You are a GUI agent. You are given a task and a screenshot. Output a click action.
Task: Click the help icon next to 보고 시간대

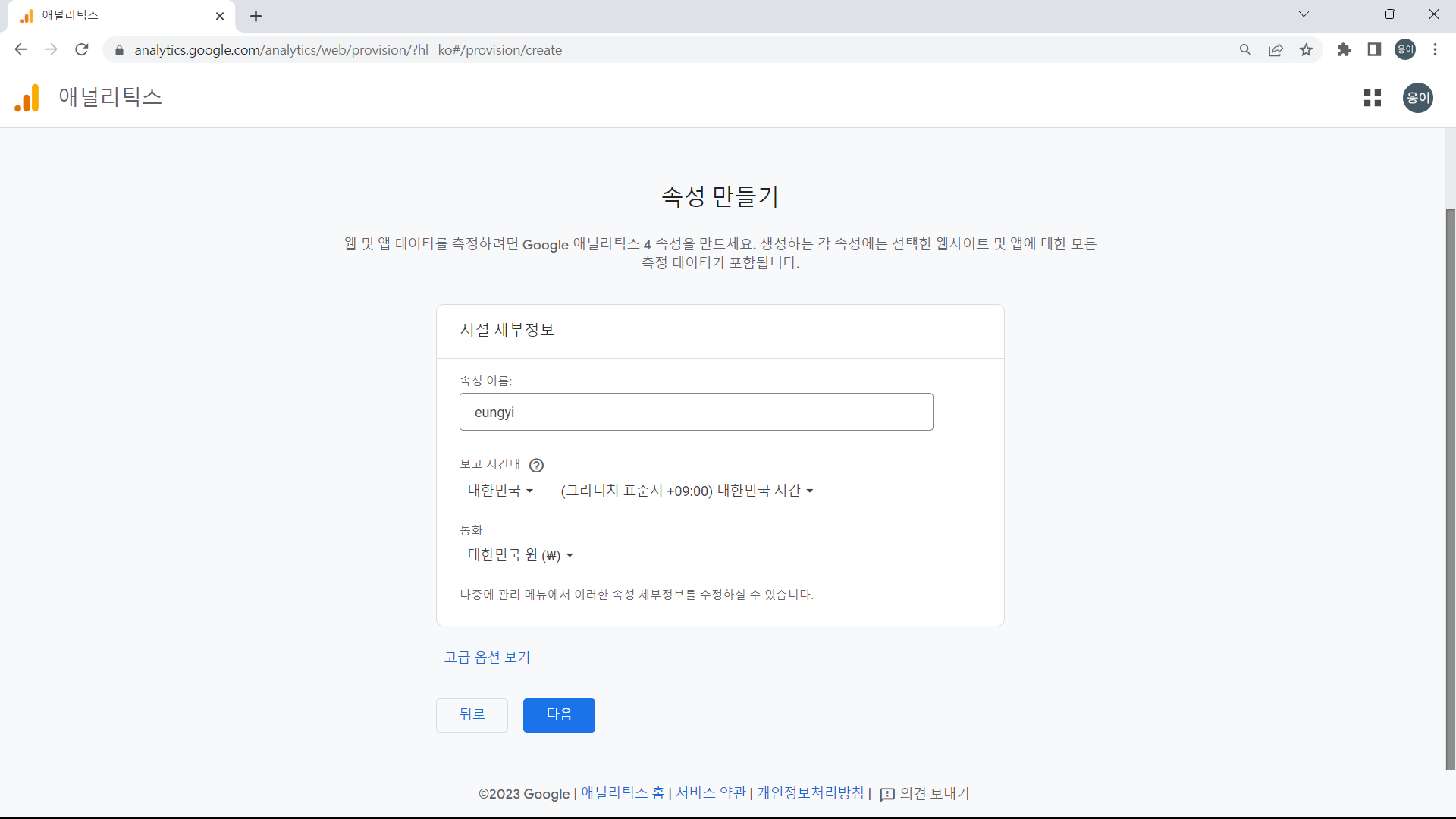536,465
